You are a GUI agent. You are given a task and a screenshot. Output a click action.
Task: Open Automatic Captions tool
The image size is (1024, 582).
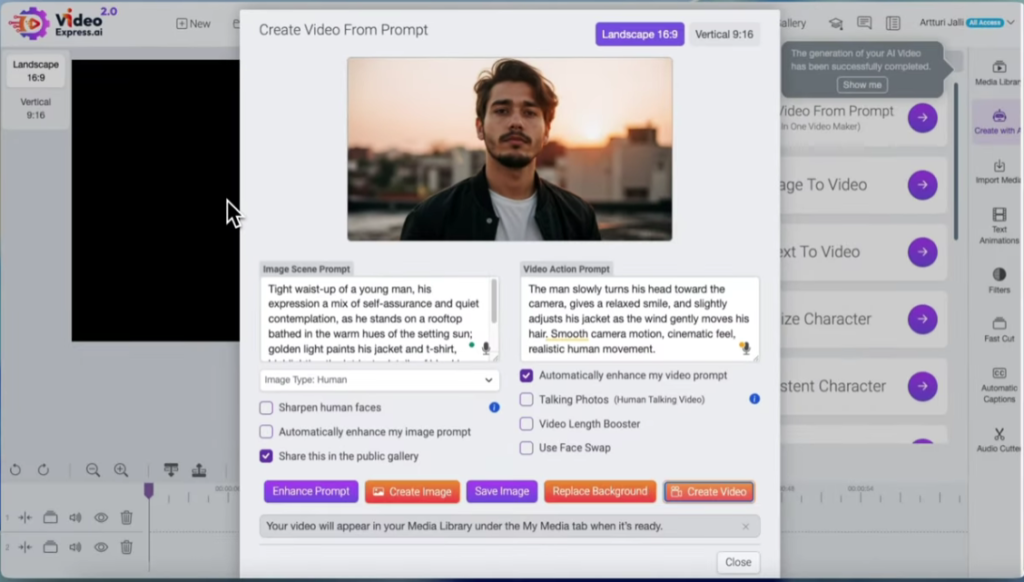point(998,385)
